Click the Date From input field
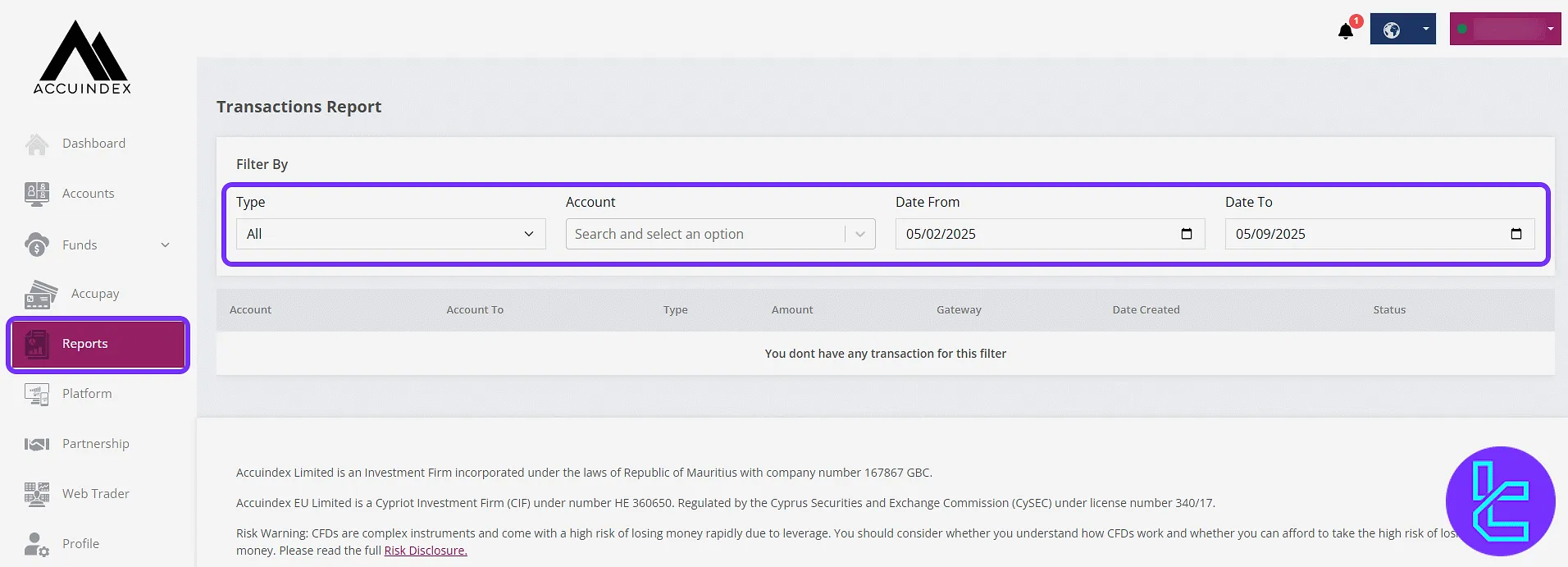This screenshot has width=1568, height=567. (x=1050, y=234)
